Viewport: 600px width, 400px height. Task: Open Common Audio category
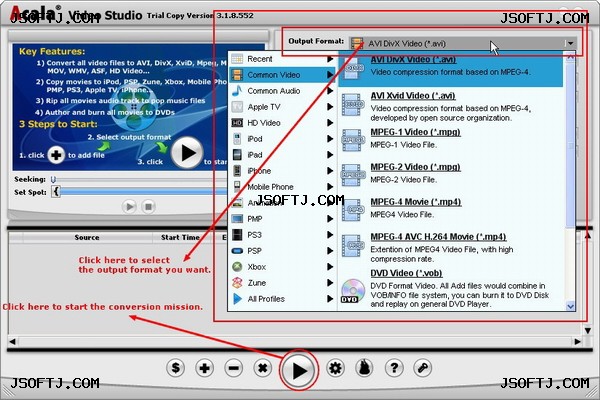[282, 91]
